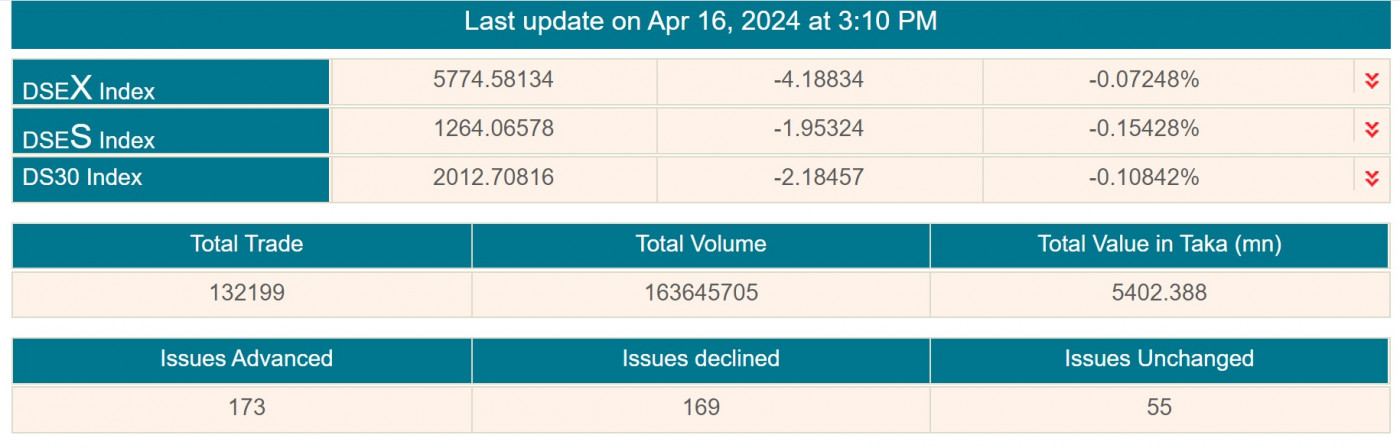
Task: Click the last update timestamp banner
Action: tap(700, 22)
